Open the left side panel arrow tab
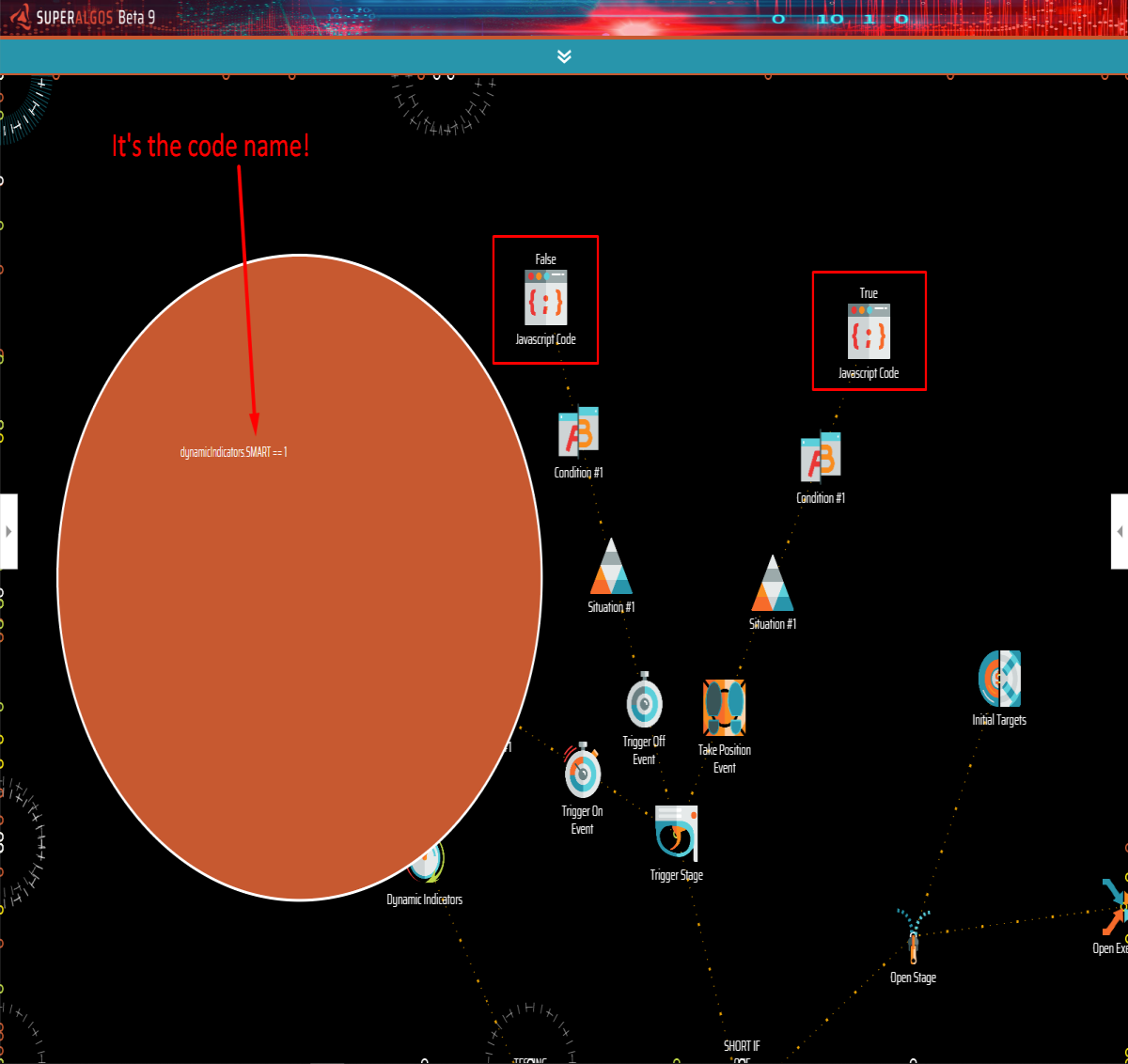Image resolution: width=1128 pixels, height=1064 pixels. (8, 531)
